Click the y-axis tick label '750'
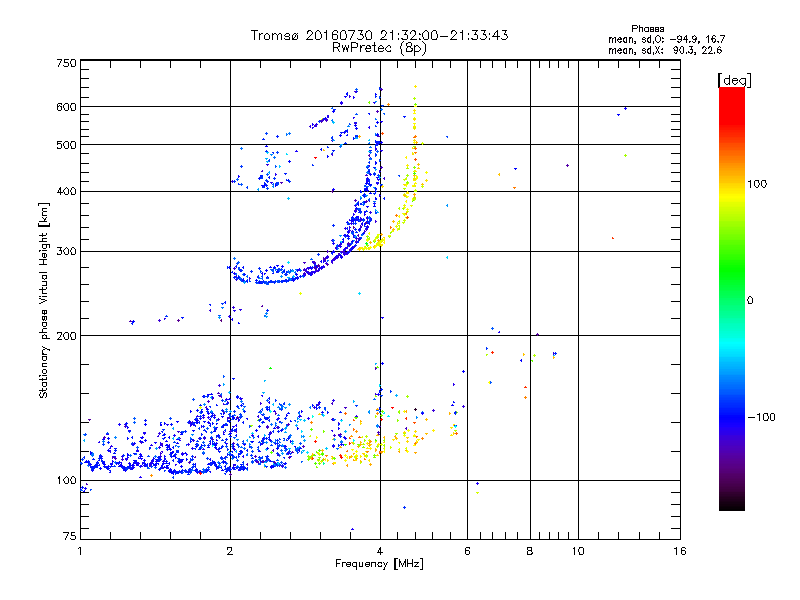Screen dimensions: 800x600 [66, 63]
